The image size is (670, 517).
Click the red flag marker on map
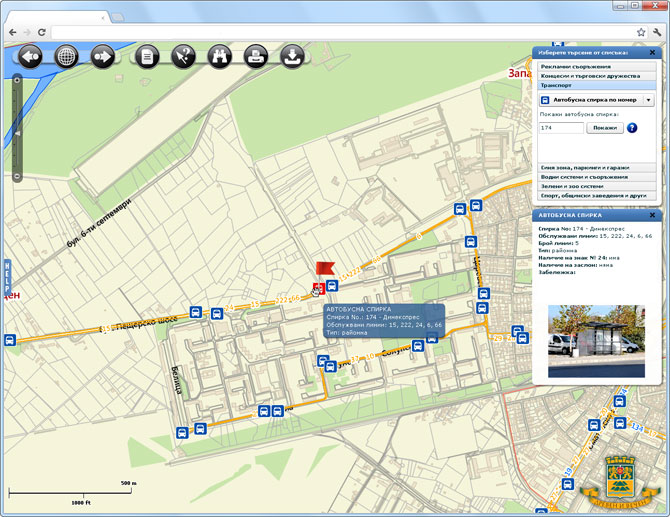point(325,268)
